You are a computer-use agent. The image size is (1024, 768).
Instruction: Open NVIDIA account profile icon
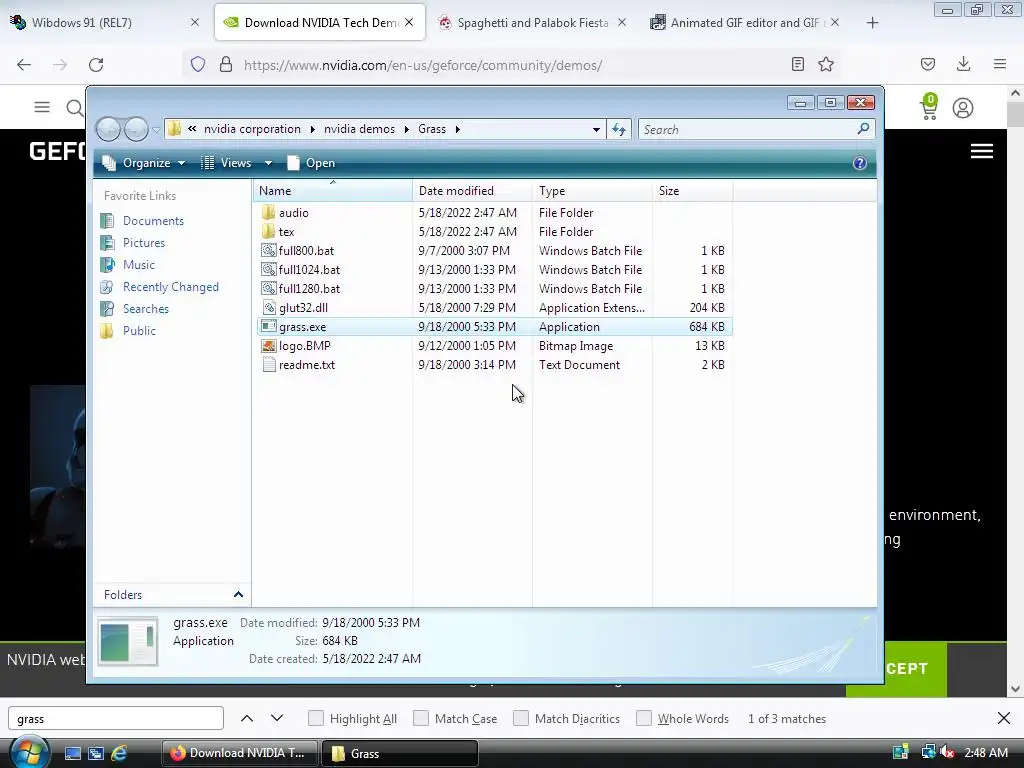963,108
